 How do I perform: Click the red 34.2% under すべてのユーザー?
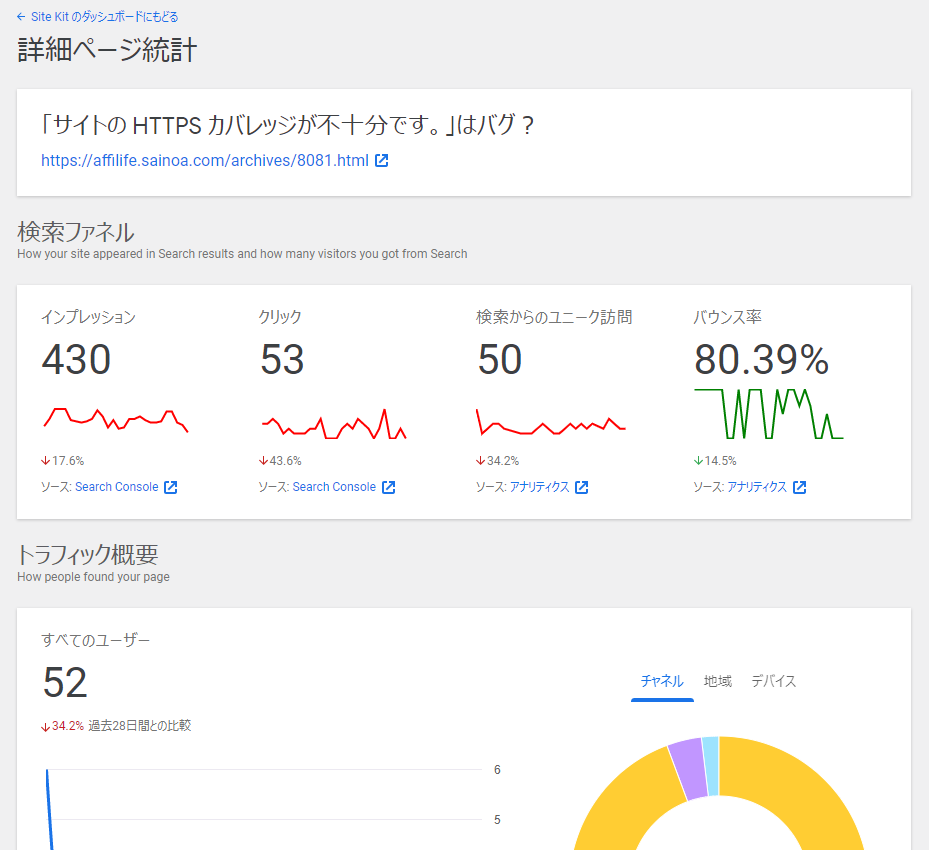(62, 726)
